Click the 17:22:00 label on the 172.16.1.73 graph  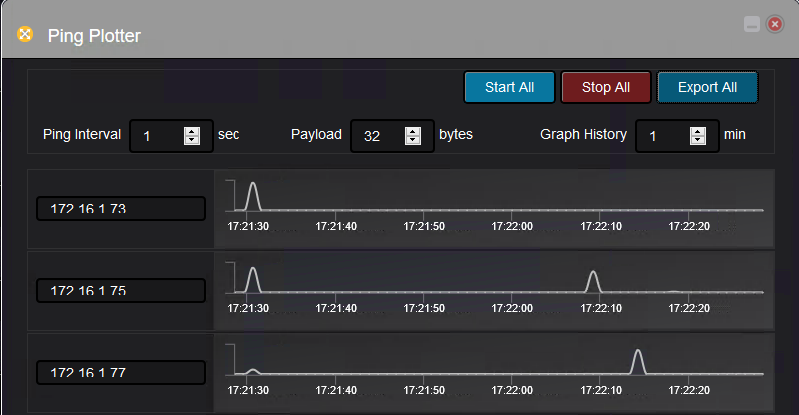click(512, 226)
